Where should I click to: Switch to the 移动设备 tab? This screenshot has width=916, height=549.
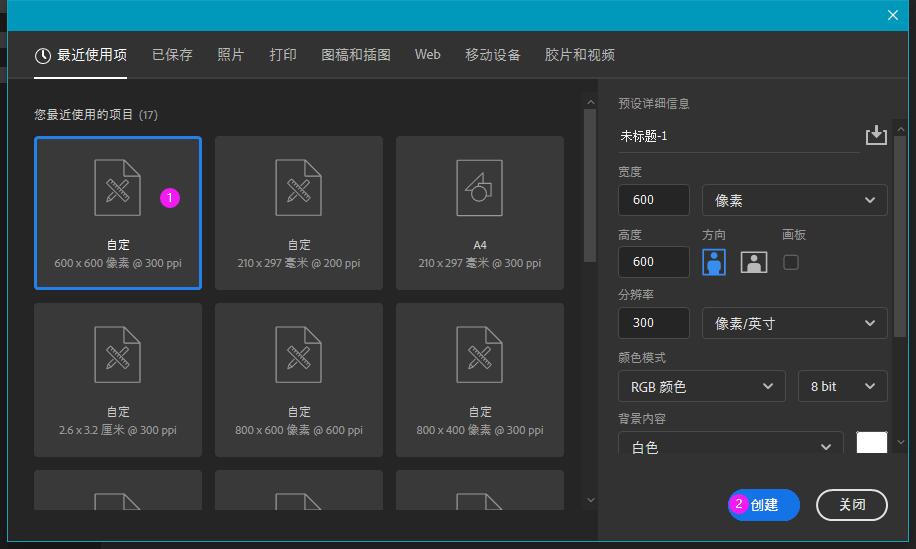click(492, 55)
